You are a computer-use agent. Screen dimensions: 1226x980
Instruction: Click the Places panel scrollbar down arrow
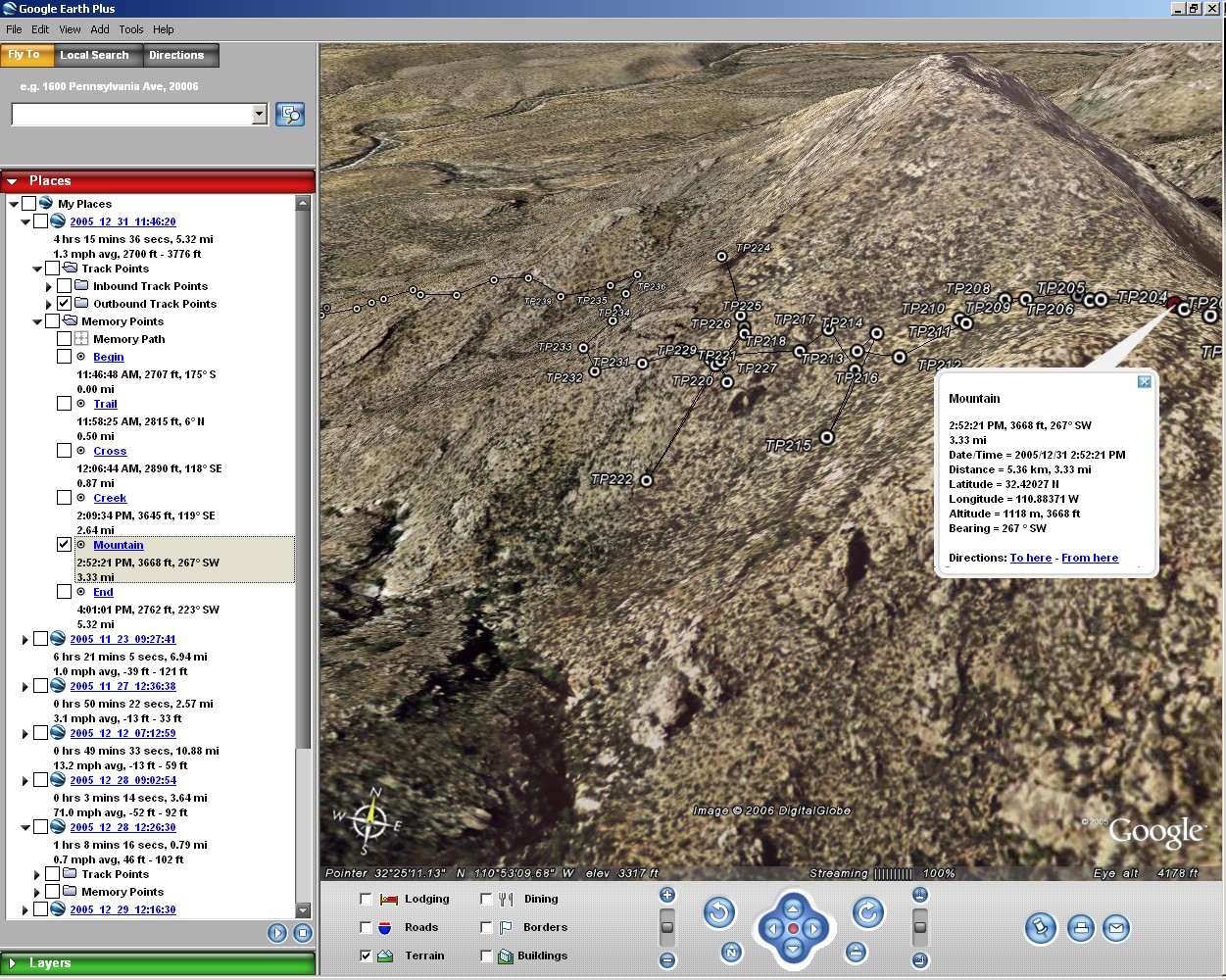[x=303, y=910]
